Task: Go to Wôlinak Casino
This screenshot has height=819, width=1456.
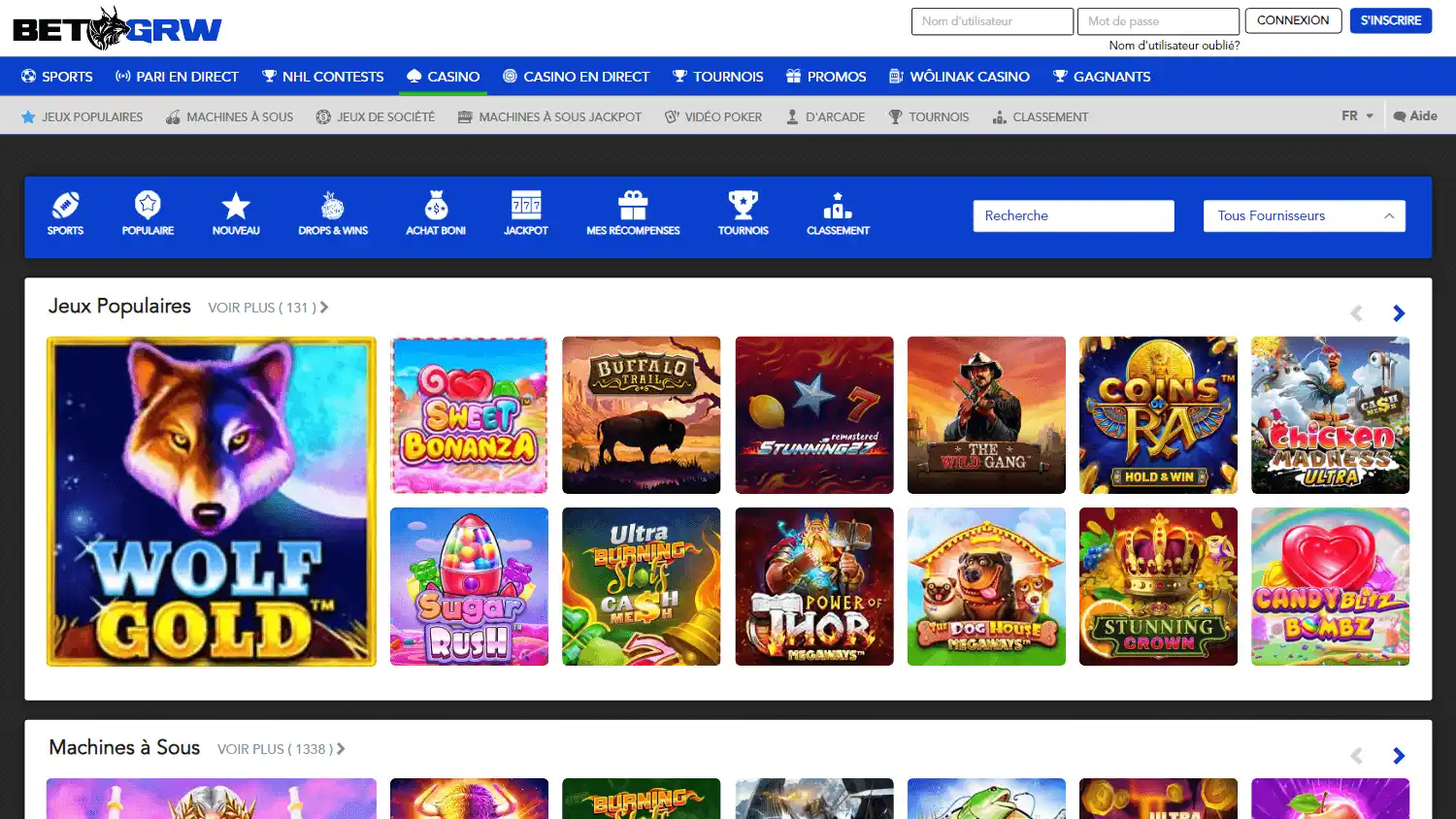Action: click(959, 76)
